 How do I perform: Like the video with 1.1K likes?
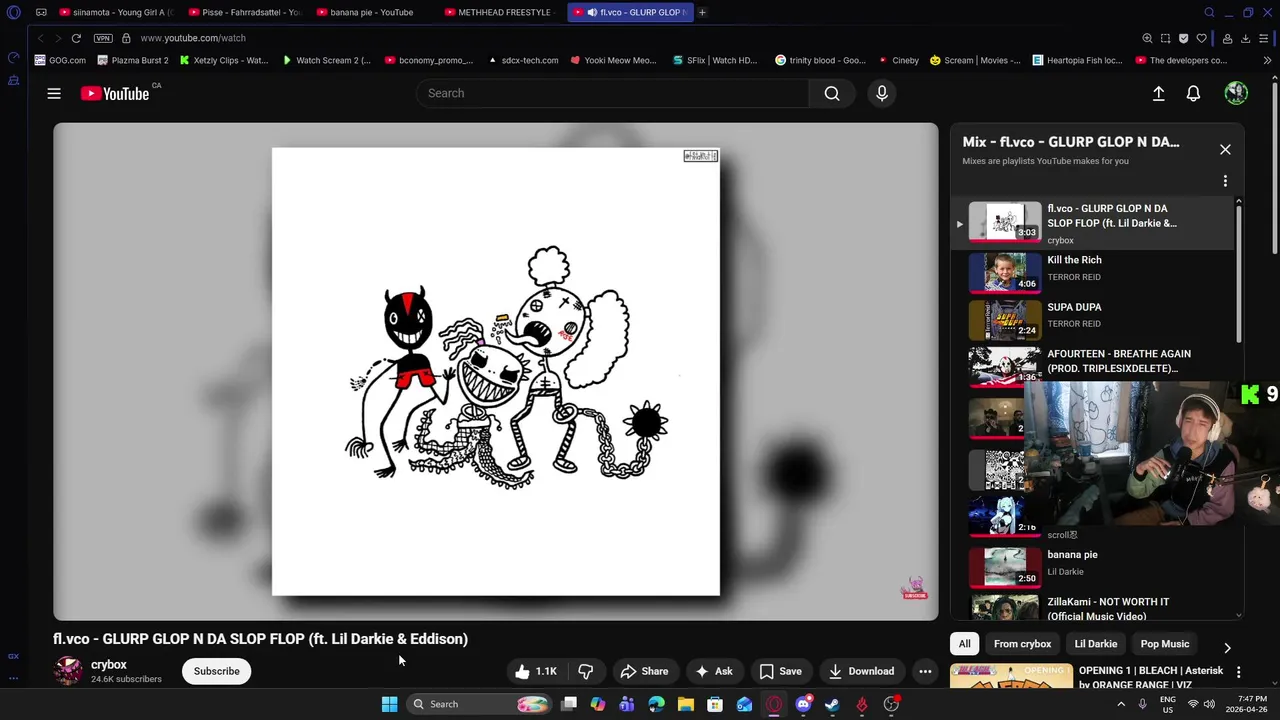point(537,671)
